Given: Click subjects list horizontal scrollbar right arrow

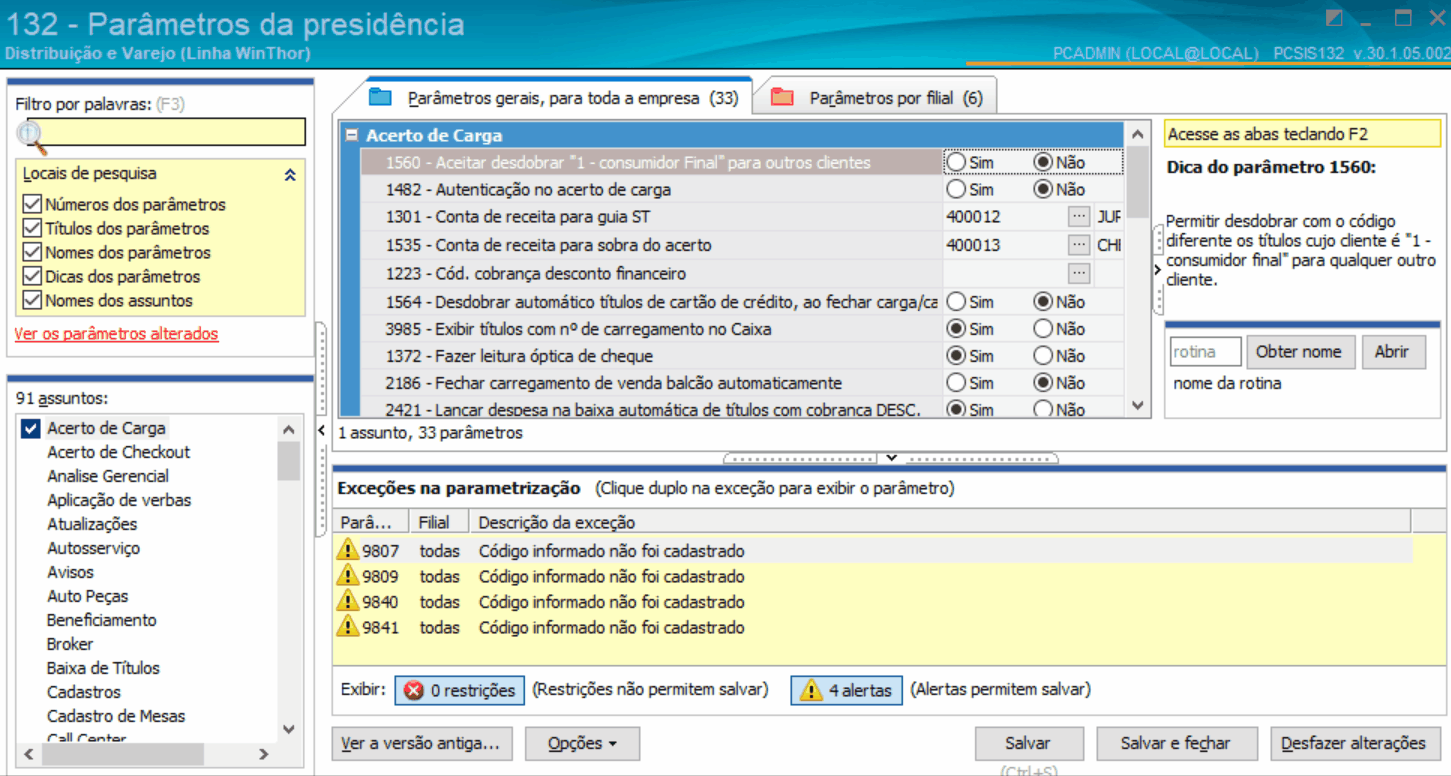Looking at the screenshot, I should pyautogui.click(x=264, y=754).
